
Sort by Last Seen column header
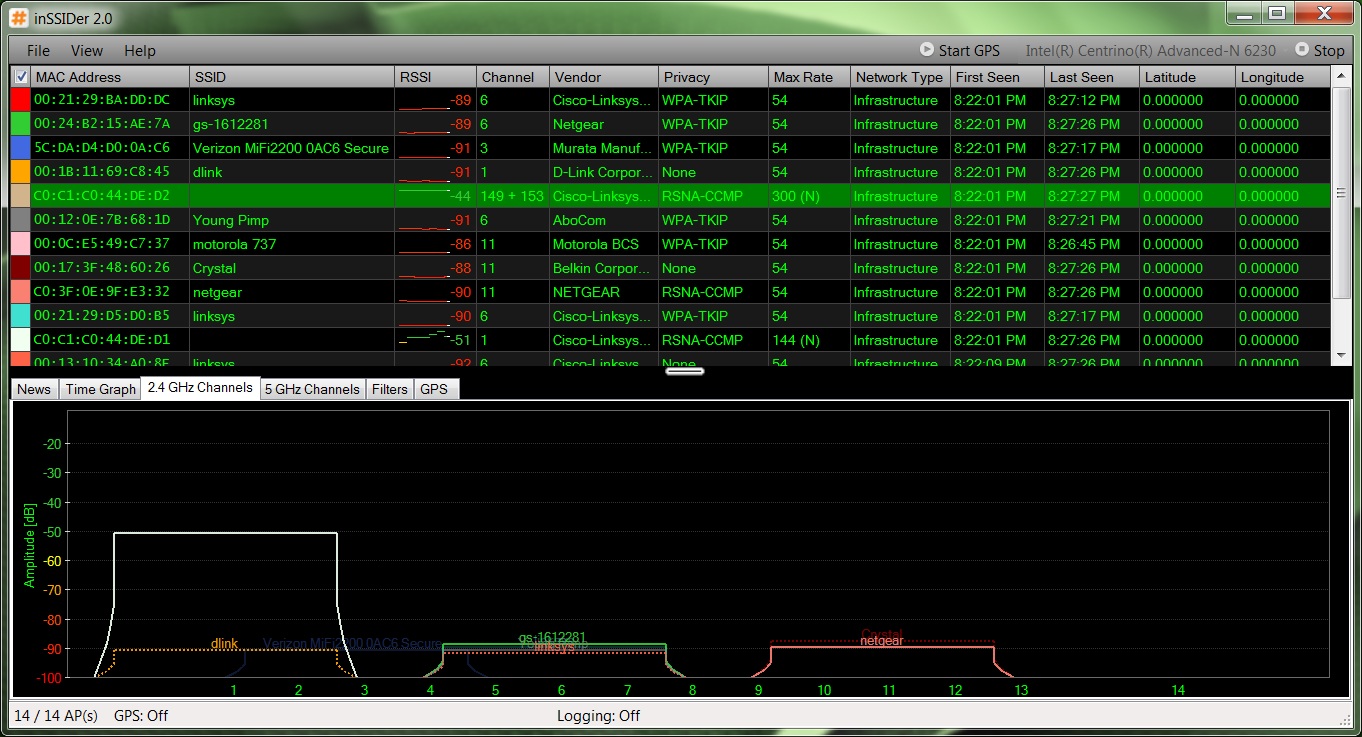1091,77
